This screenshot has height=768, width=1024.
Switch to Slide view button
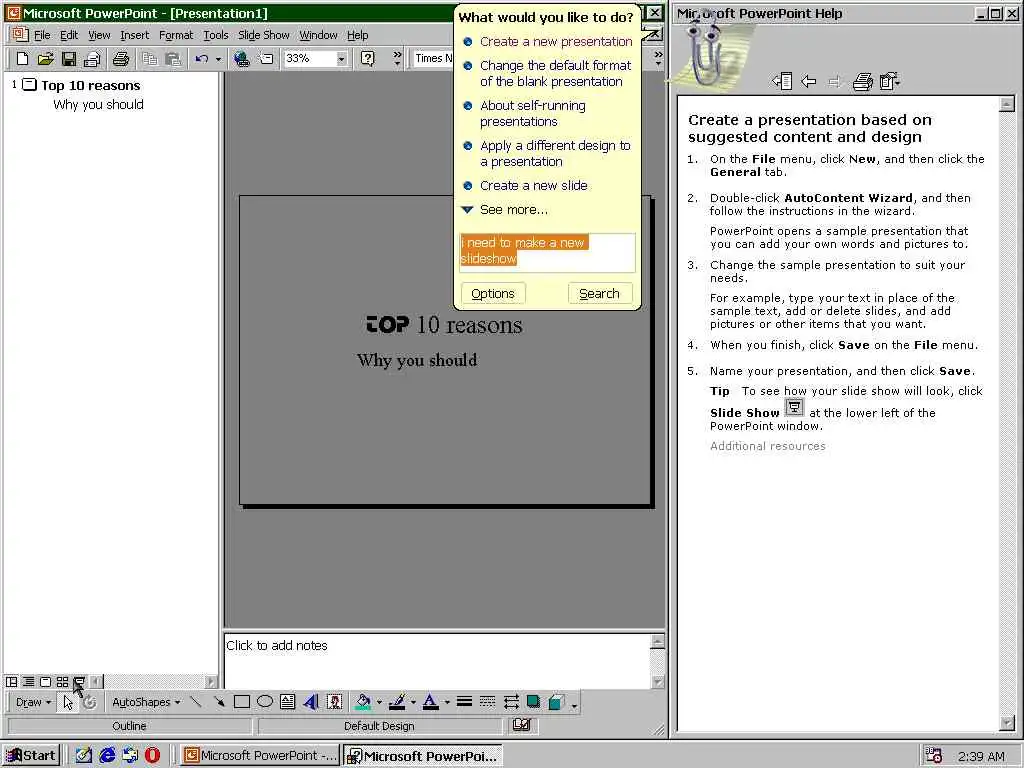[46, 682]
